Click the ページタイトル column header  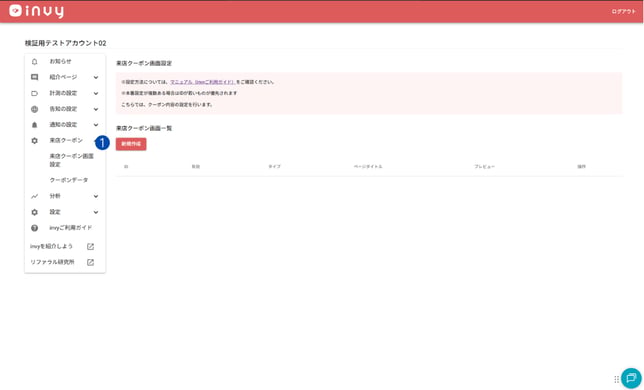[x=368, y=167]
